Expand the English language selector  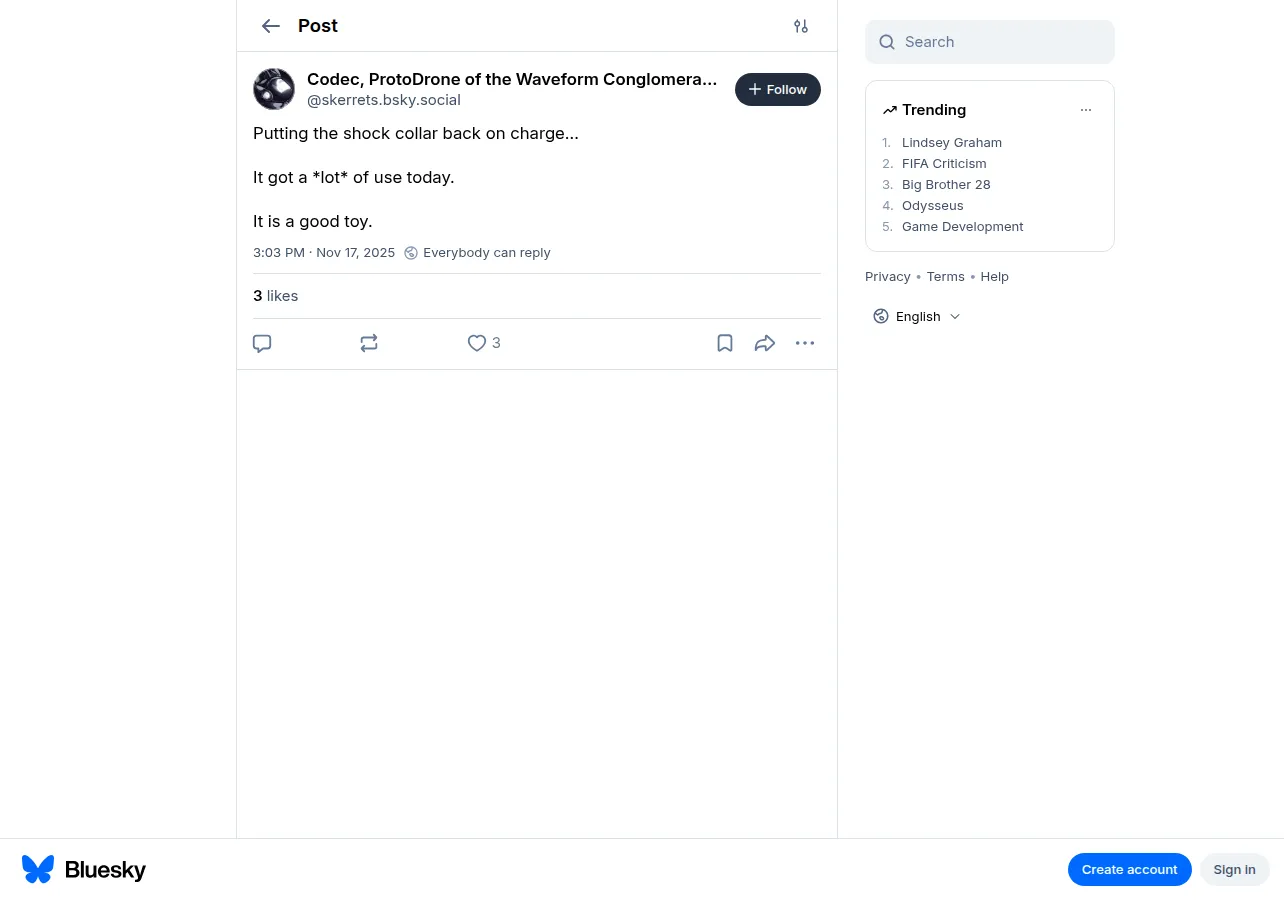coord(917,316)
